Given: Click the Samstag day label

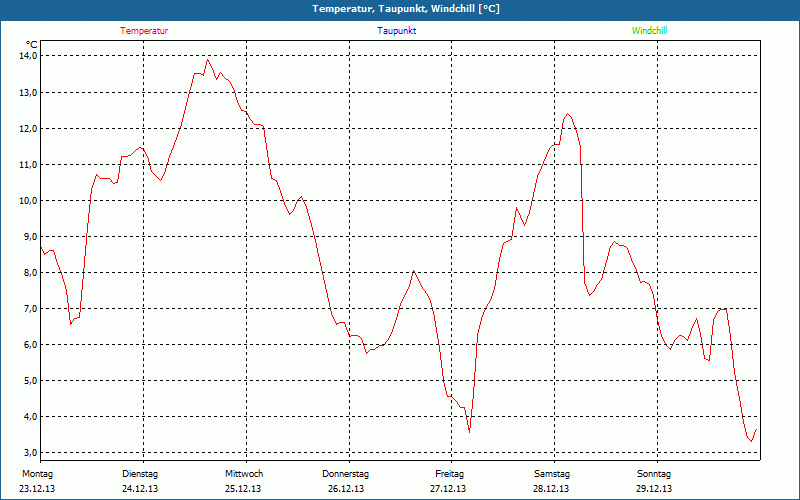Looking at the screenshot, I should click(x=552, y=474).
